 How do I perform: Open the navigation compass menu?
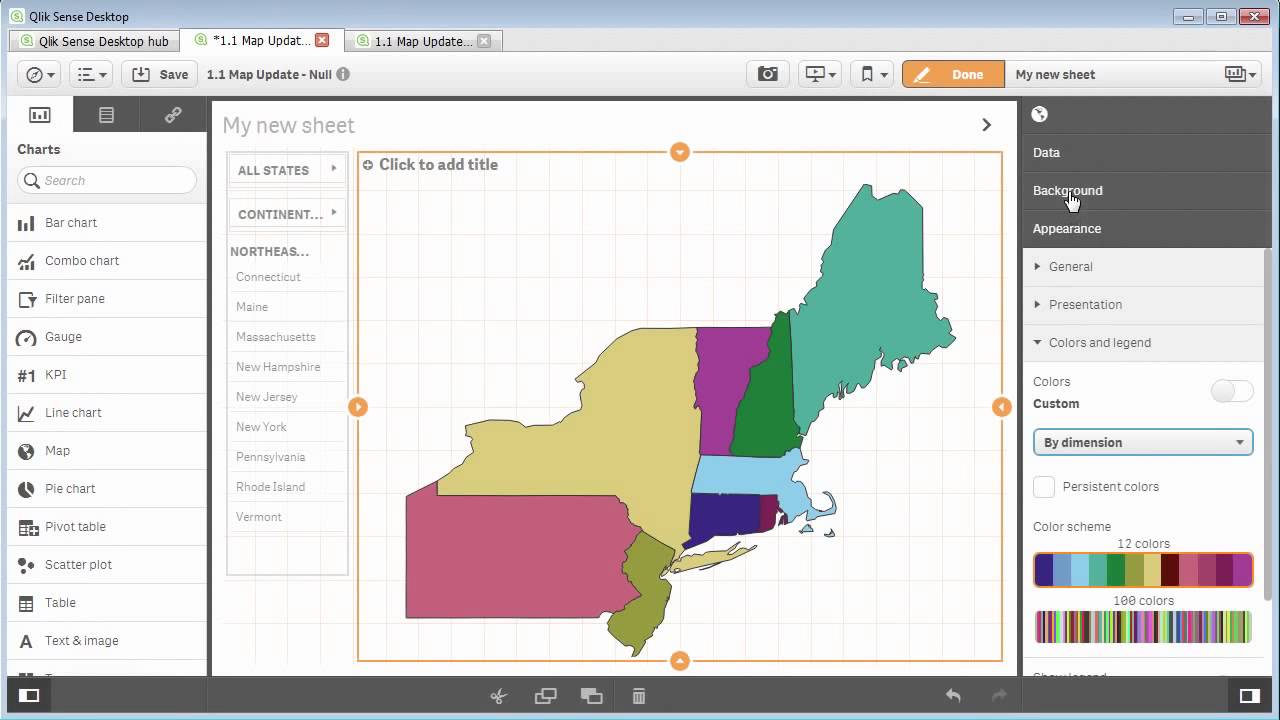[40, 74]
